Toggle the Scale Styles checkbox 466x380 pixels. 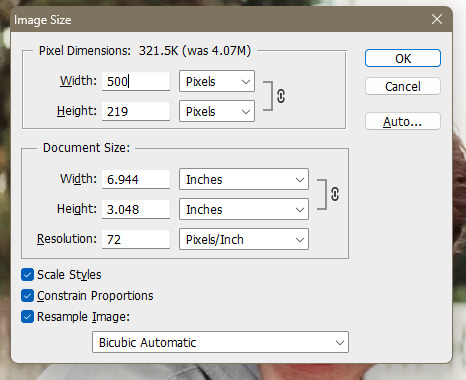point(27,275)
